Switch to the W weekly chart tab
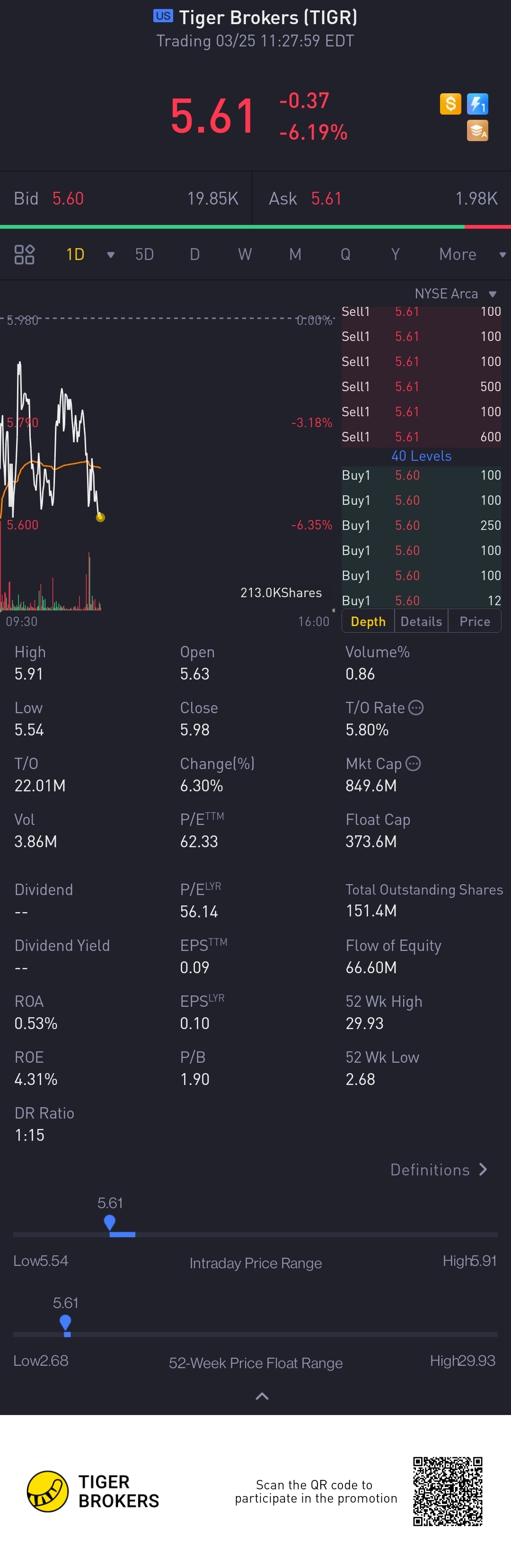The width and height of the screenshot is (511, 1568). click(245, 254)
